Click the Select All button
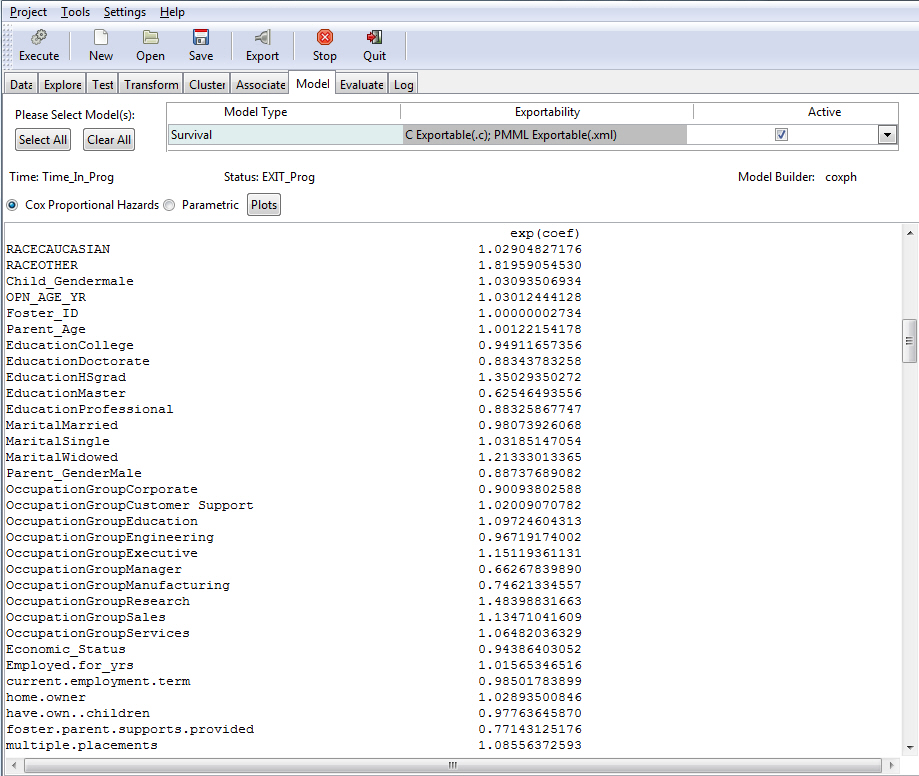This screenshot has width=919, height=776. pos(43,139)
